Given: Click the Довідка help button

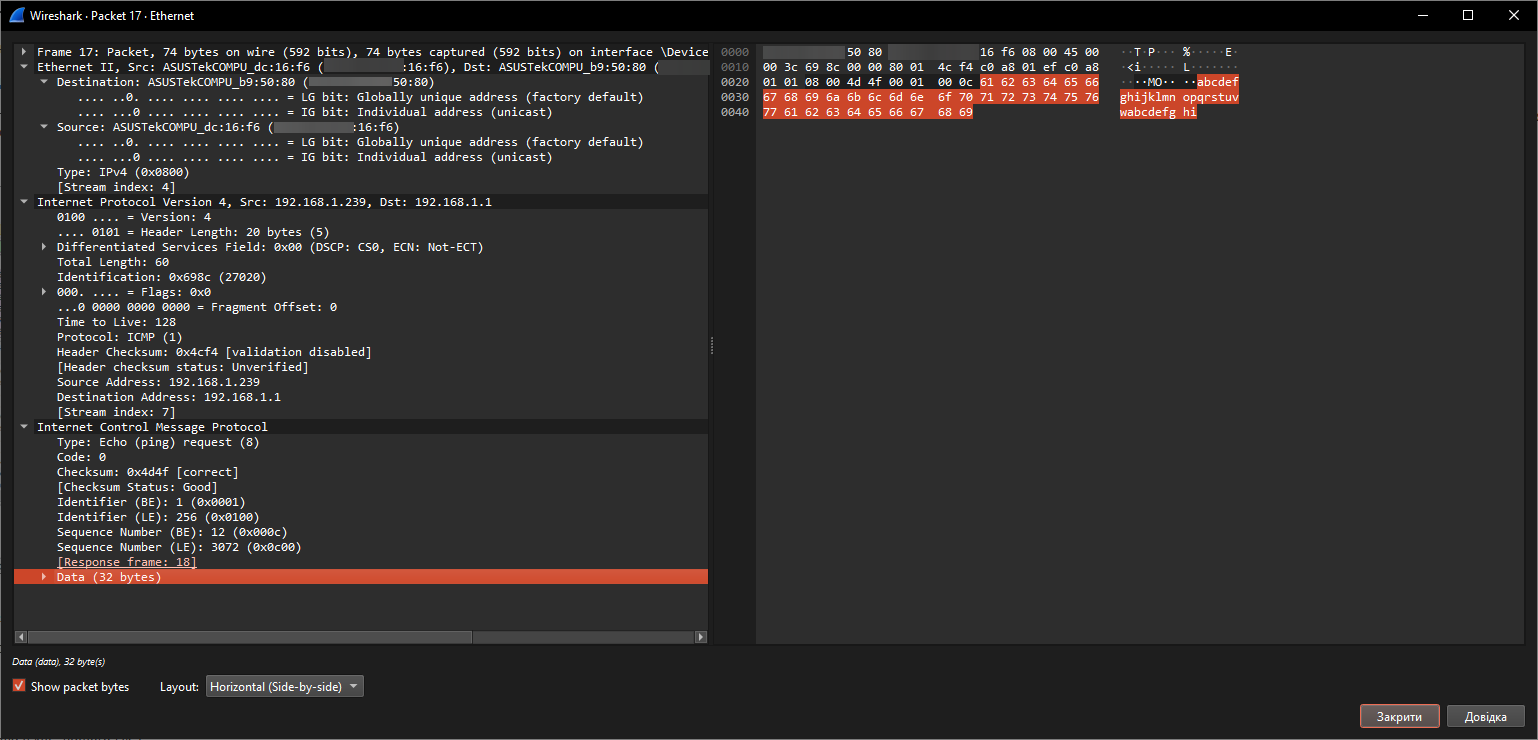Looking at the screenshot, I should click(1485, 717).
